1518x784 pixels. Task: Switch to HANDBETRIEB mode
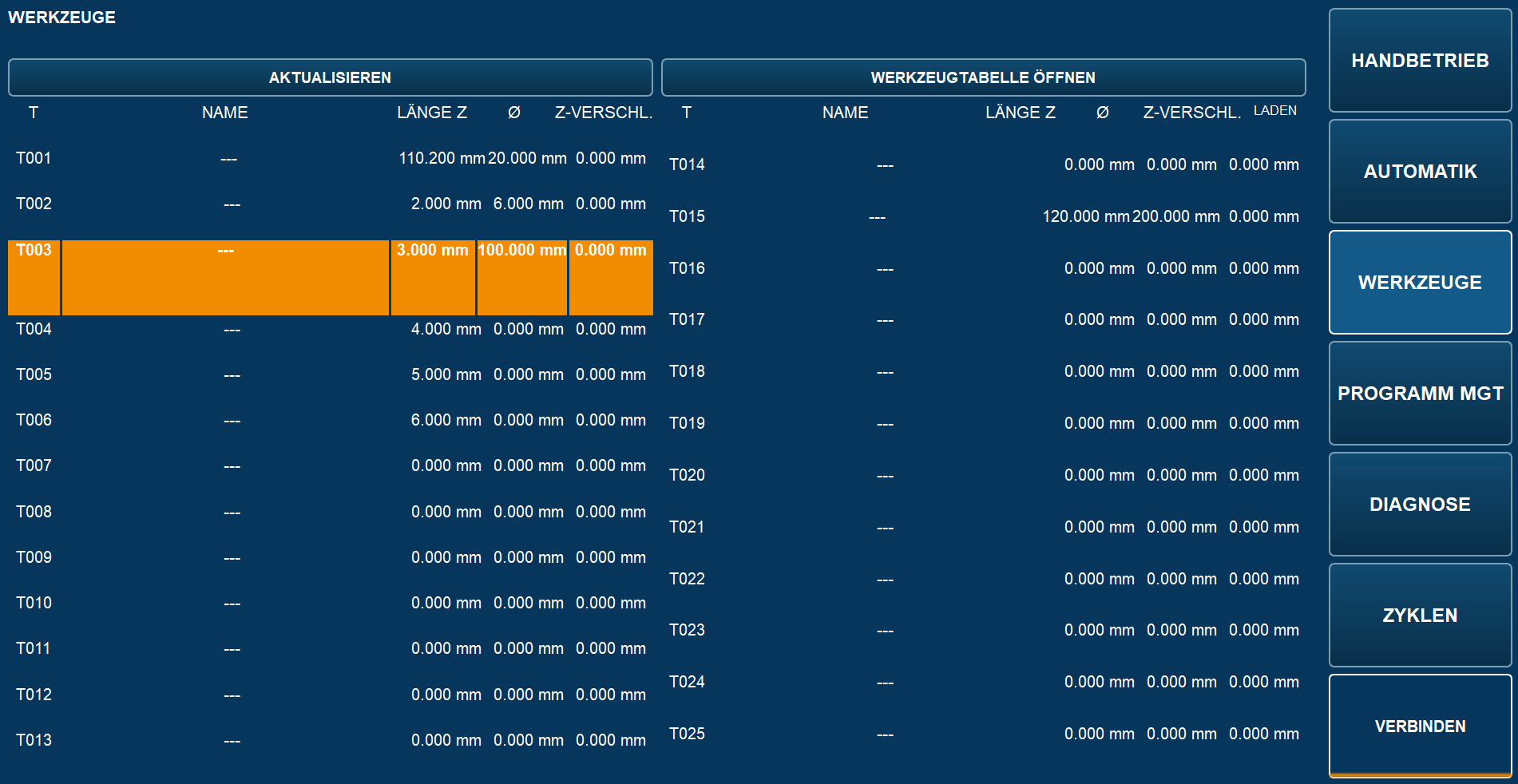coord(1420,61)
